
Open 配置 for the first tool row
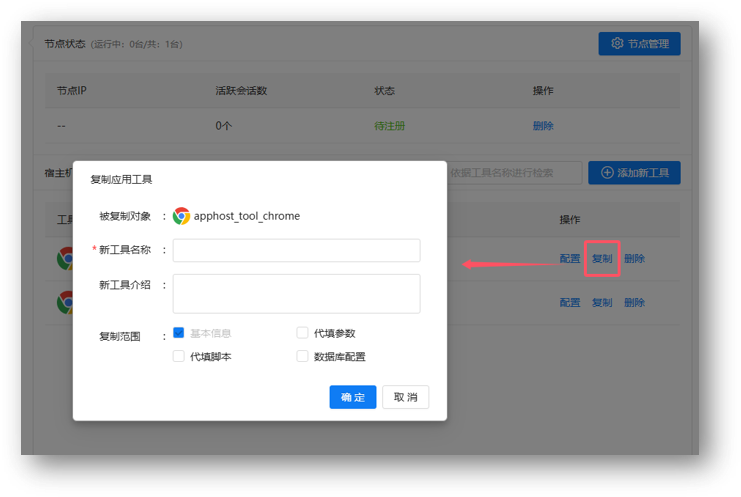click(x=570, y=259)
